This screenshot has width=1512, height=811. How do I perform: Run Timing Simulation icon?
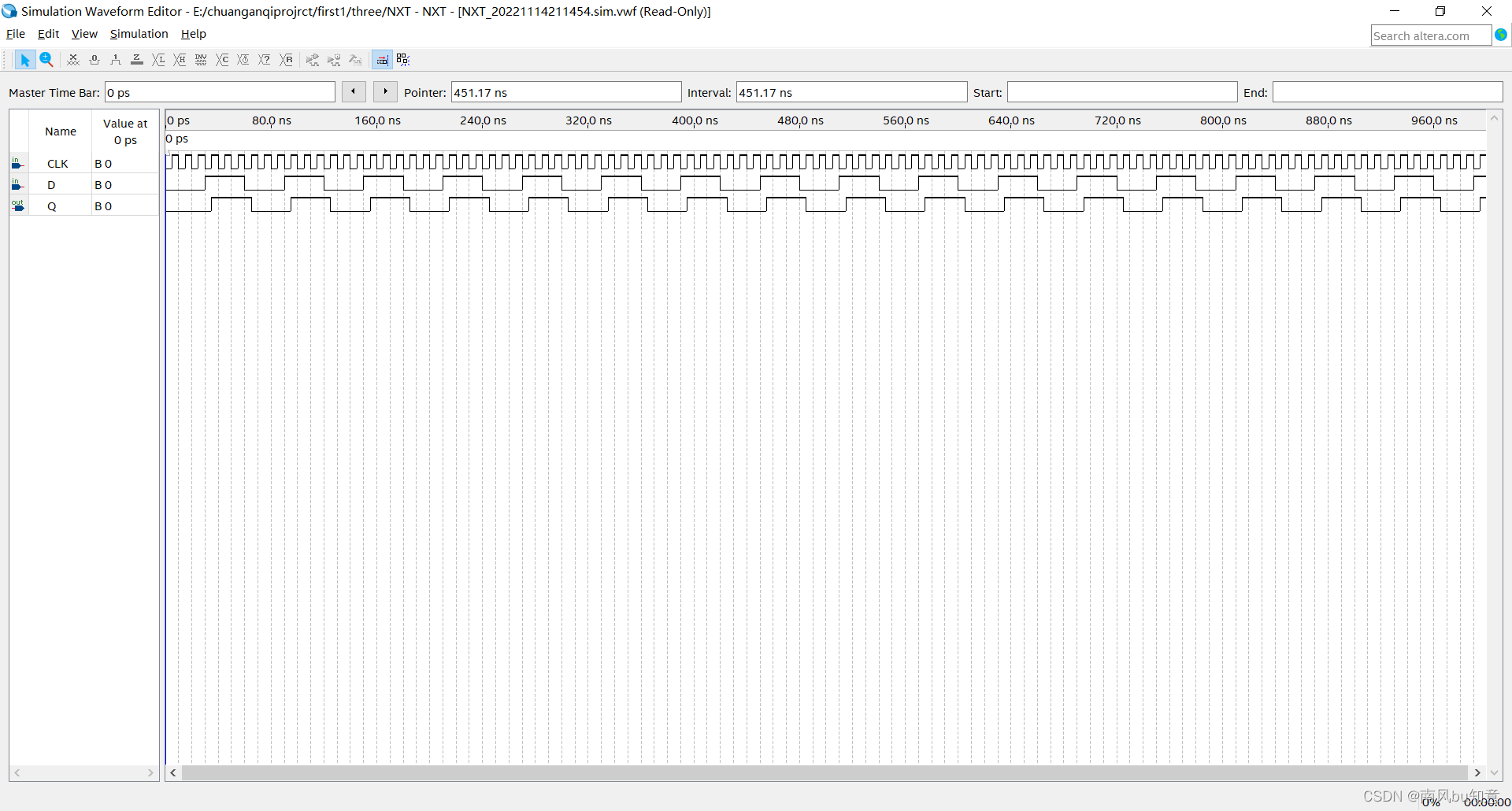pos(334,60)
